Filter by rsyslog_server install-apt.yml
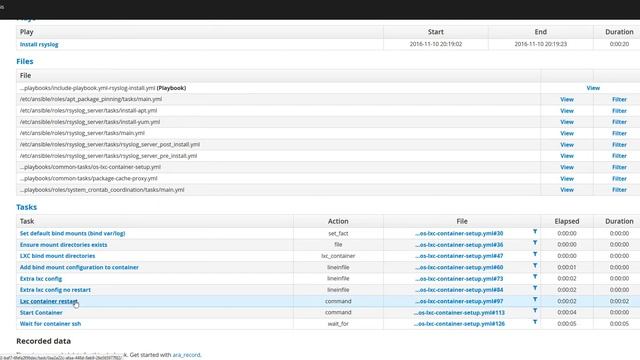 click(619, 111)
